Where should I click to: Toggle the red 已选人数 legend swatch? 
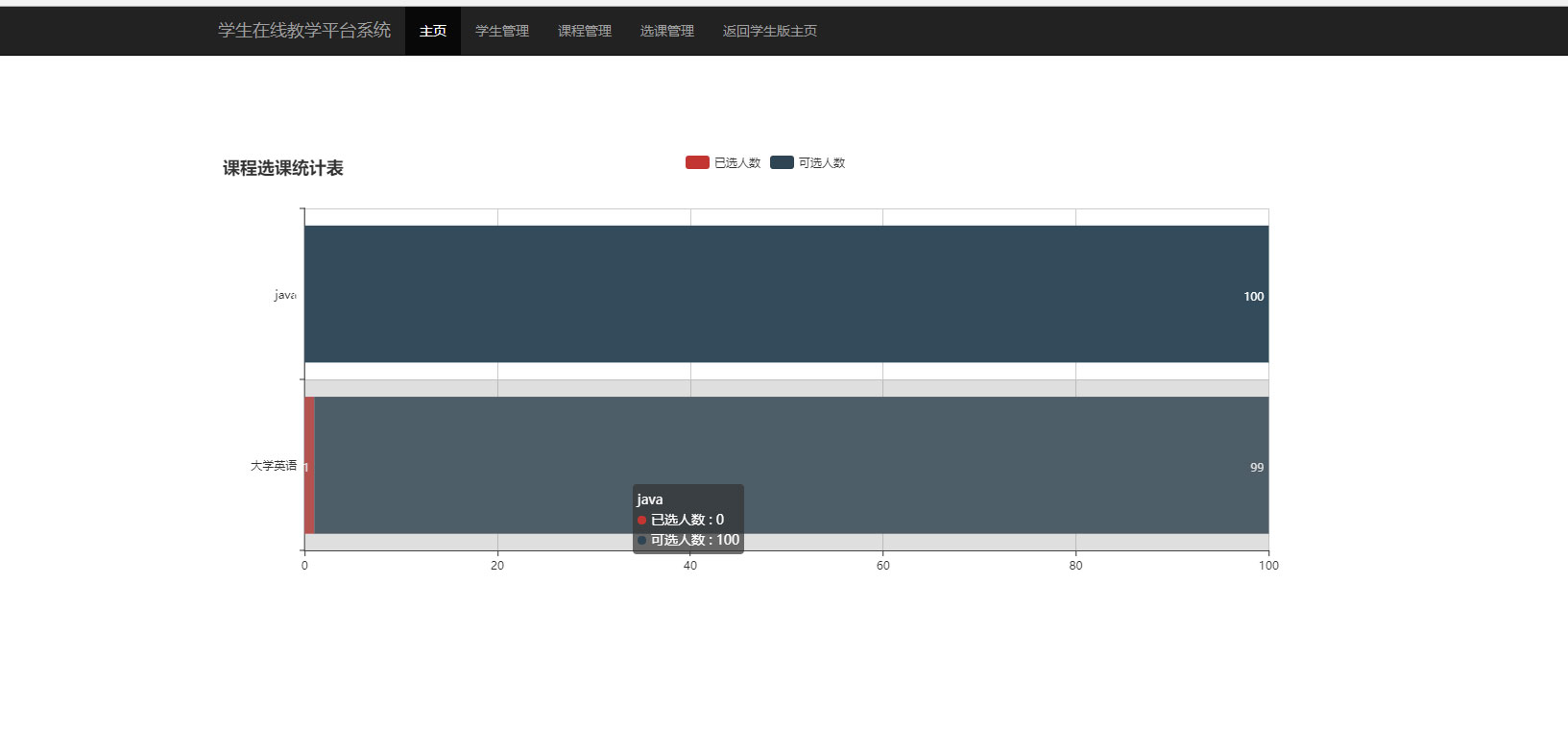[697, 162]
